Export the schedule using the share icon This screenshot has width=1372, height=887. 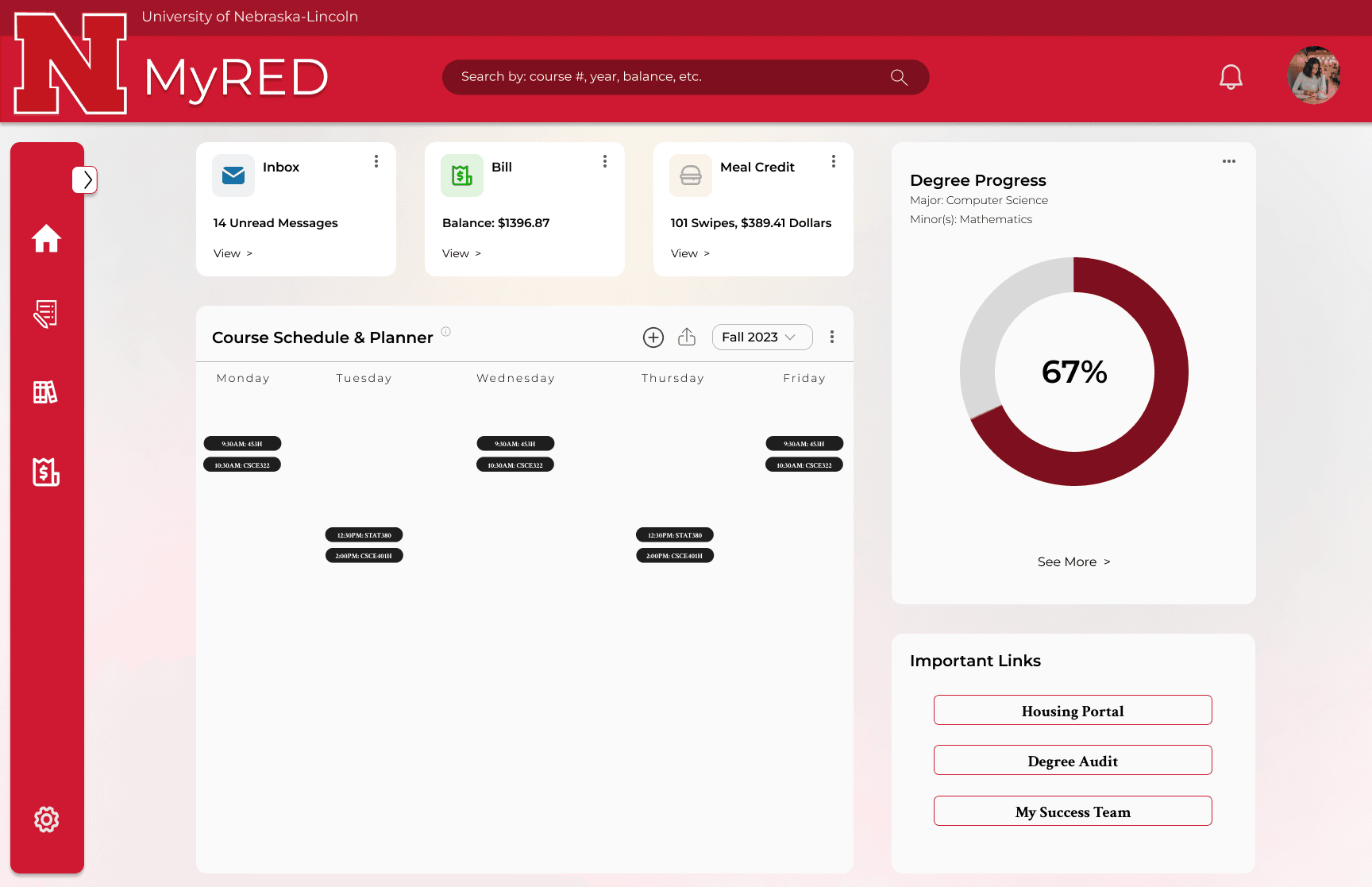pos(687,337)
